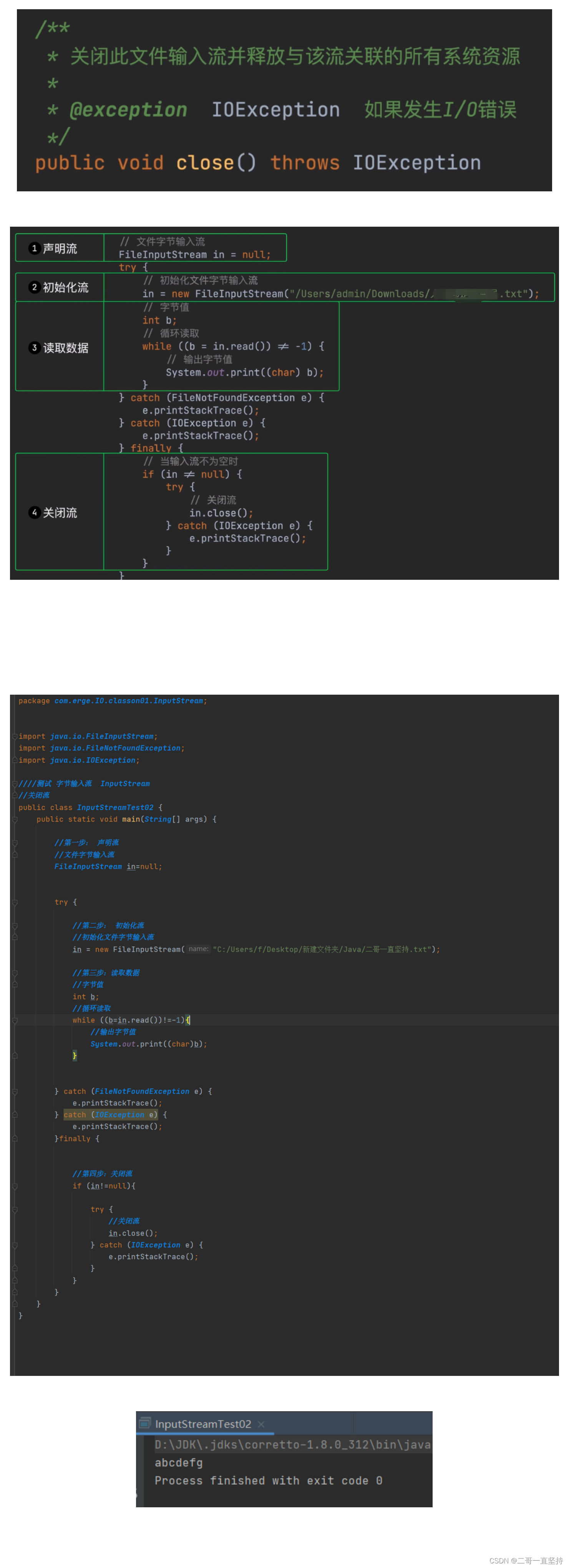Image resolution: width=569 pixels, height=1568 pixels.
Task: Click the import java.io.FileNotFoundException line
Action: [101, 747]
